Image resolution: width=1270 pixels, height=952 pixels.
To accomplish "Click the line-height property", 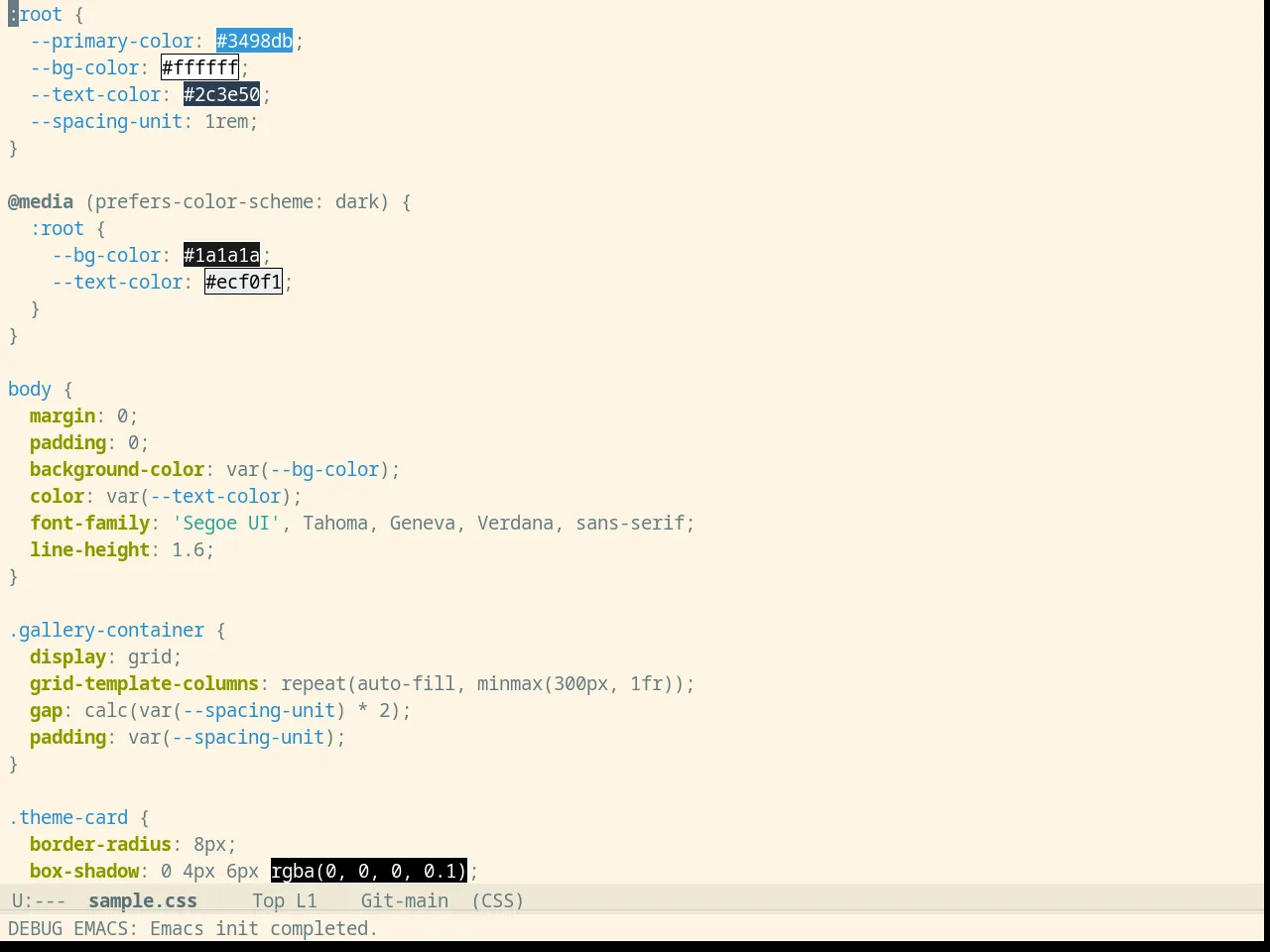I will click(x=90, y=549).
